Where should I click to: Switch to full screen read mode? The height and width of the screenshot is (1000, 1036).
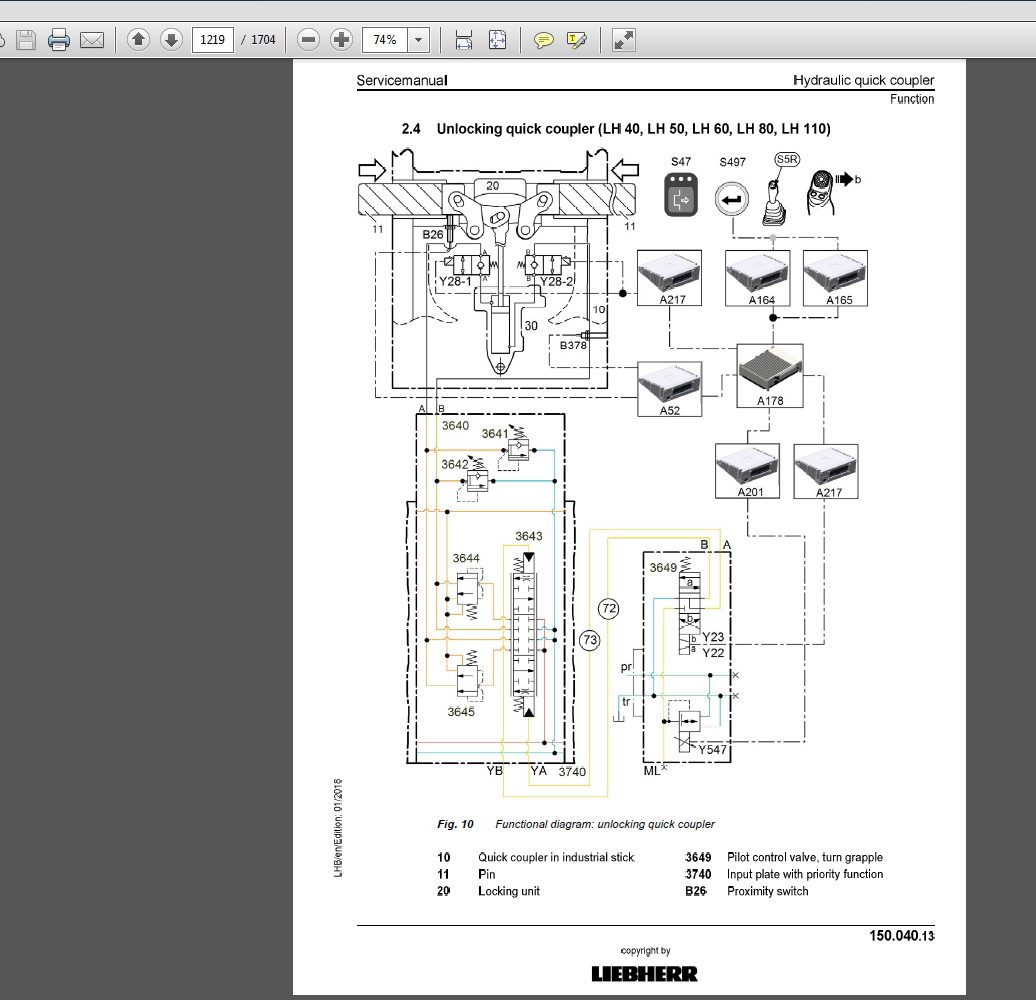pos(624,40)
